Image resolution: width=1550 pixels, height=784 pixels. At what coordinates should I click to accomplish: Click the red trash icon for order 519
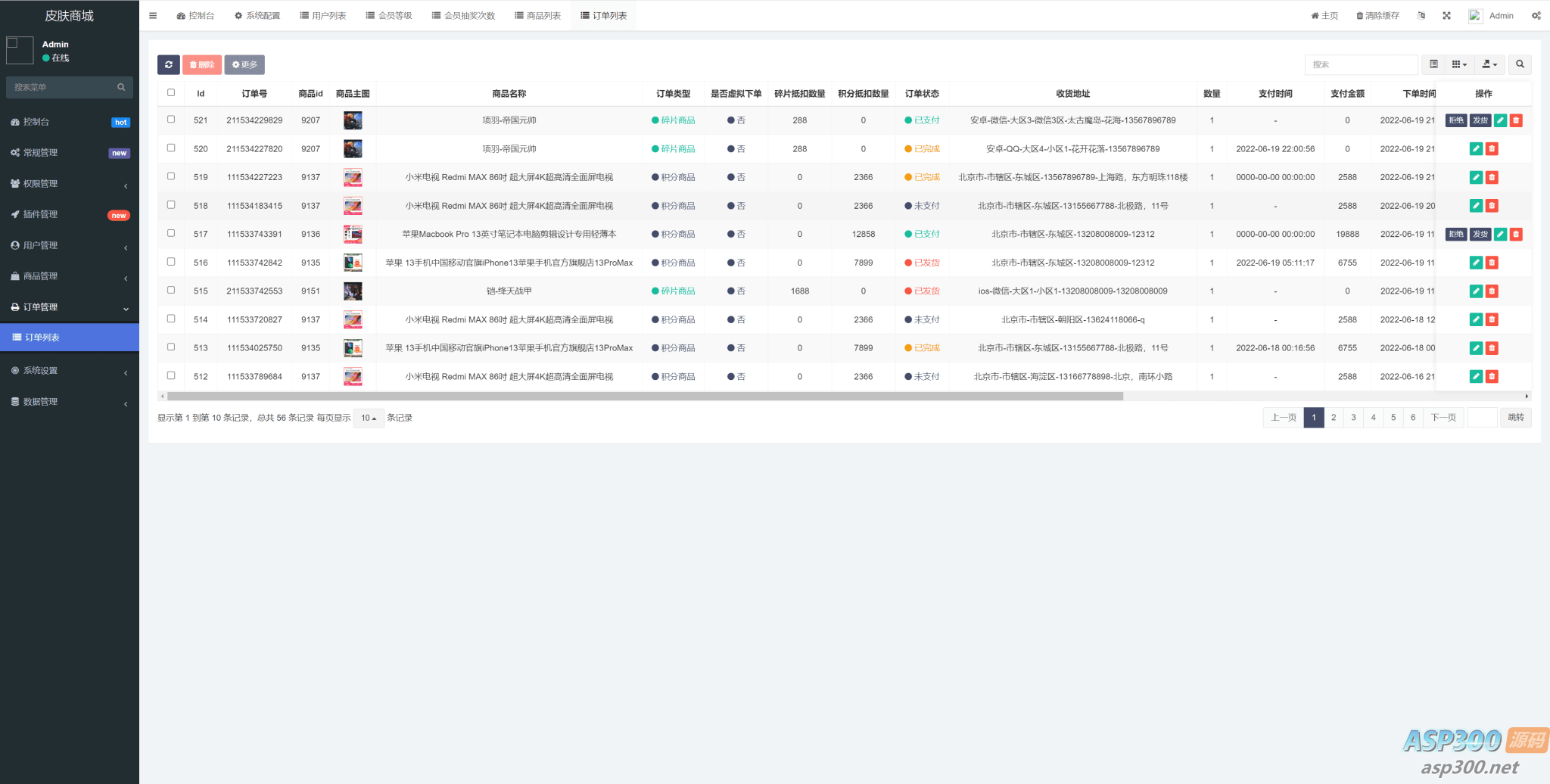(1492, 178)
